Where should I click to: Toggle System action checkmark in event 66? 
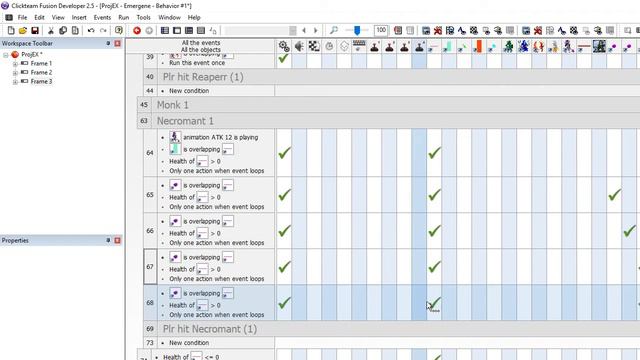click(x=284, y=231)
